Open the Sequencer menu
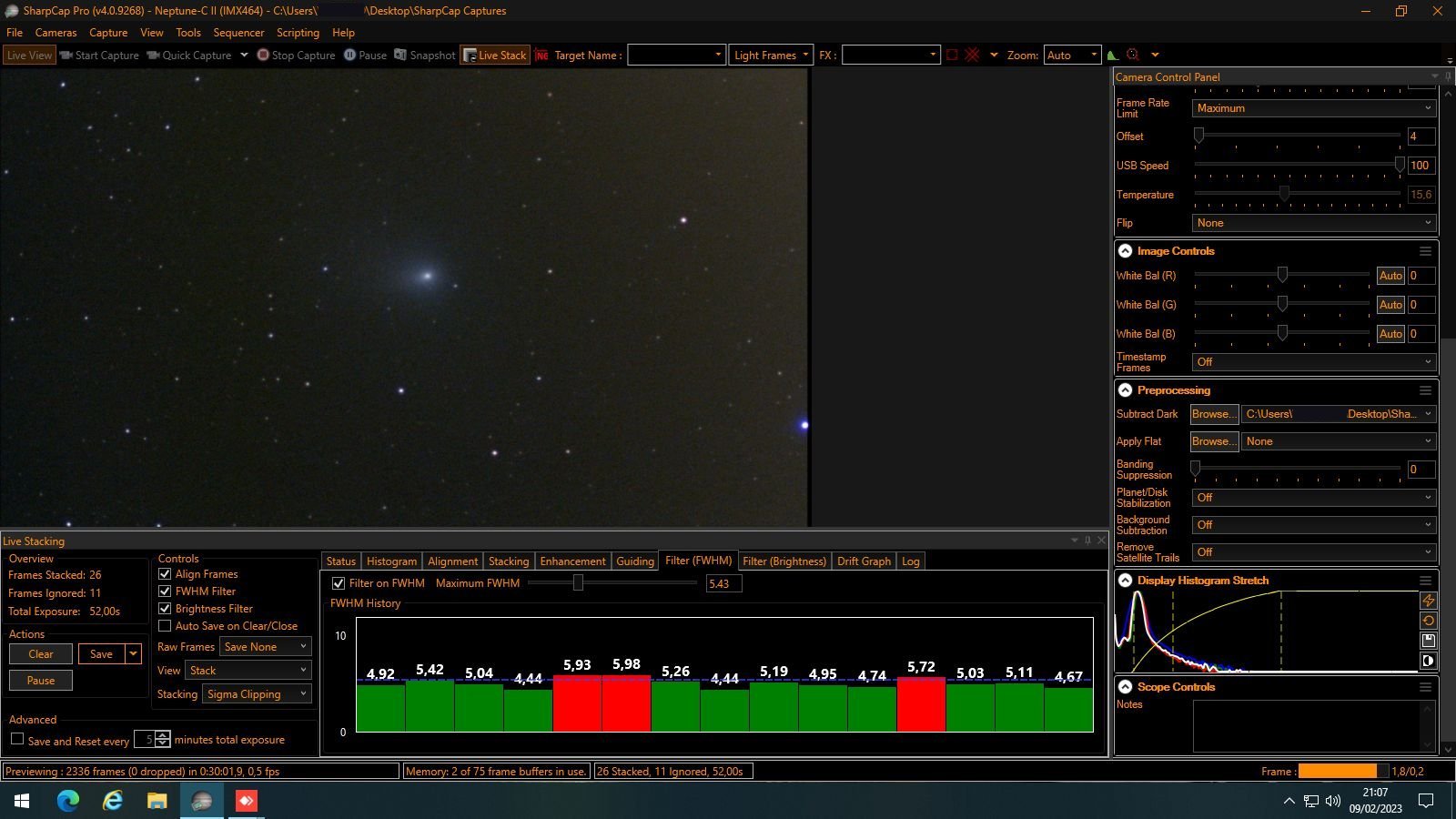 [x=238, y=33]
